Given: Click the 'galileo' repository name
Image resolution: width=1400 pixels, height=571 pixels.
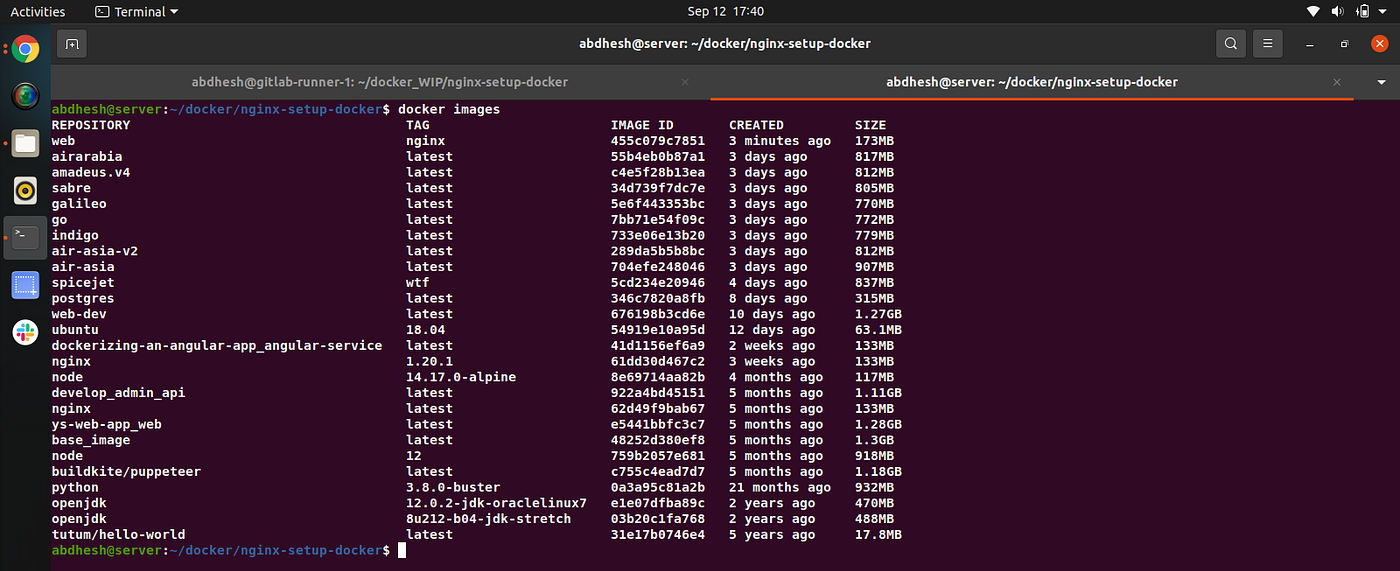Looking at the screenshot, I should 79,204.
